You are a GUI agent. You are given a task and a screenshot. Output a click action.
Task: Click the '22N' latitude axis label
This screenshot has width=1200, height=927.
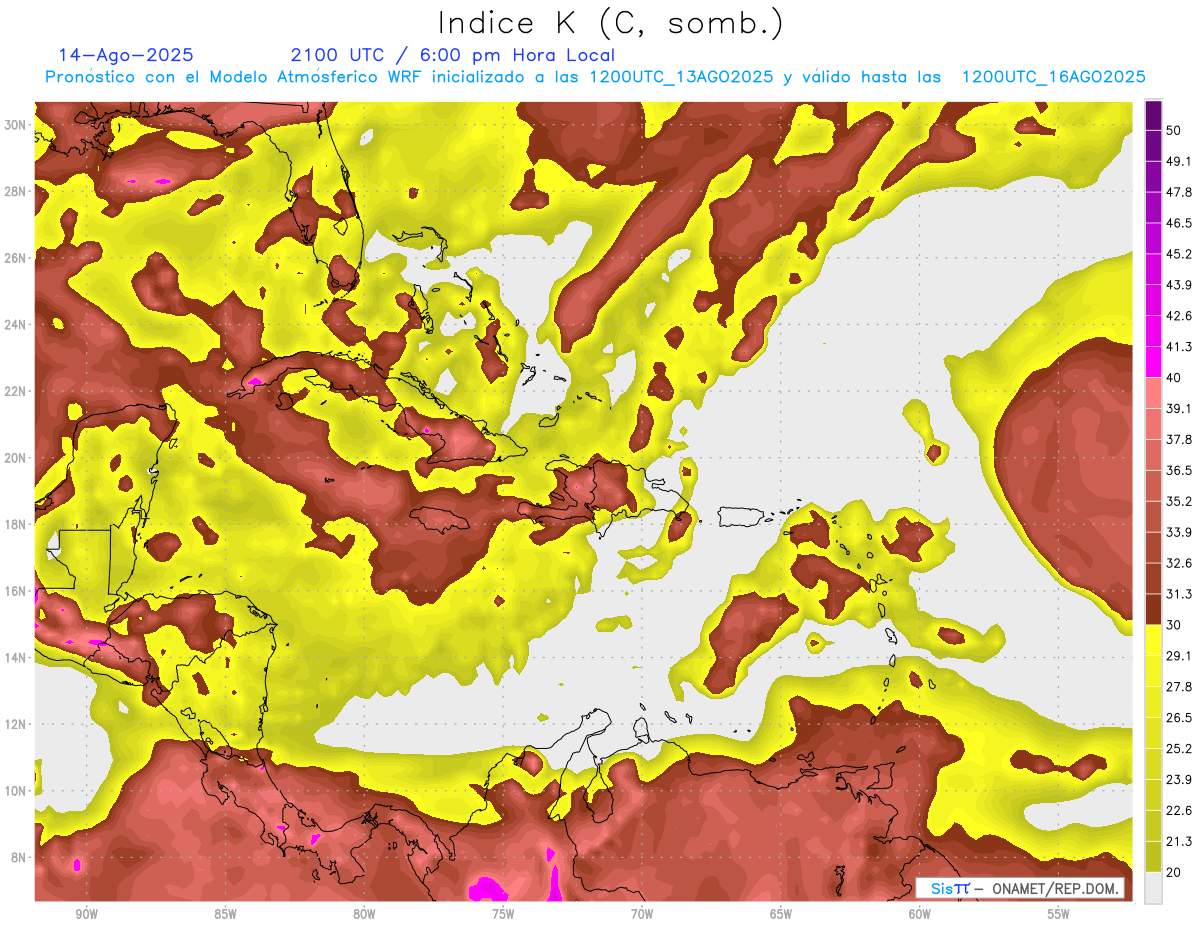point(17,390)
